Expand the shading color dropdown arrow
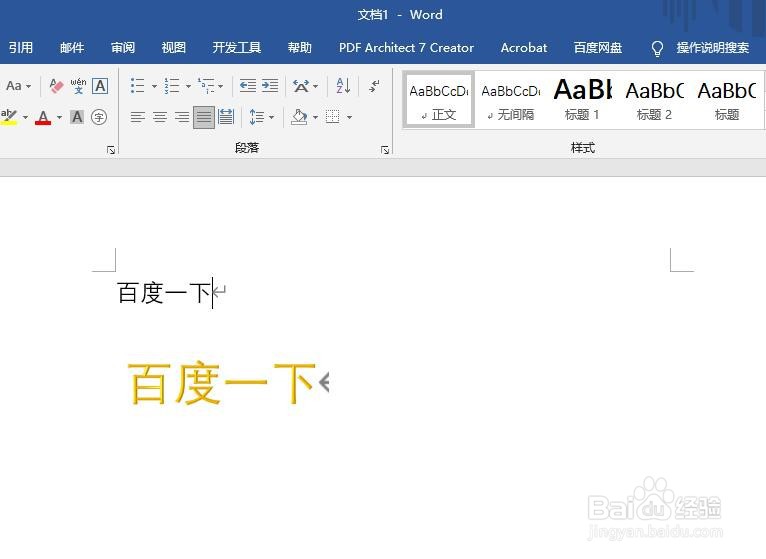The image size is (766, 559). tap(315, 117)
